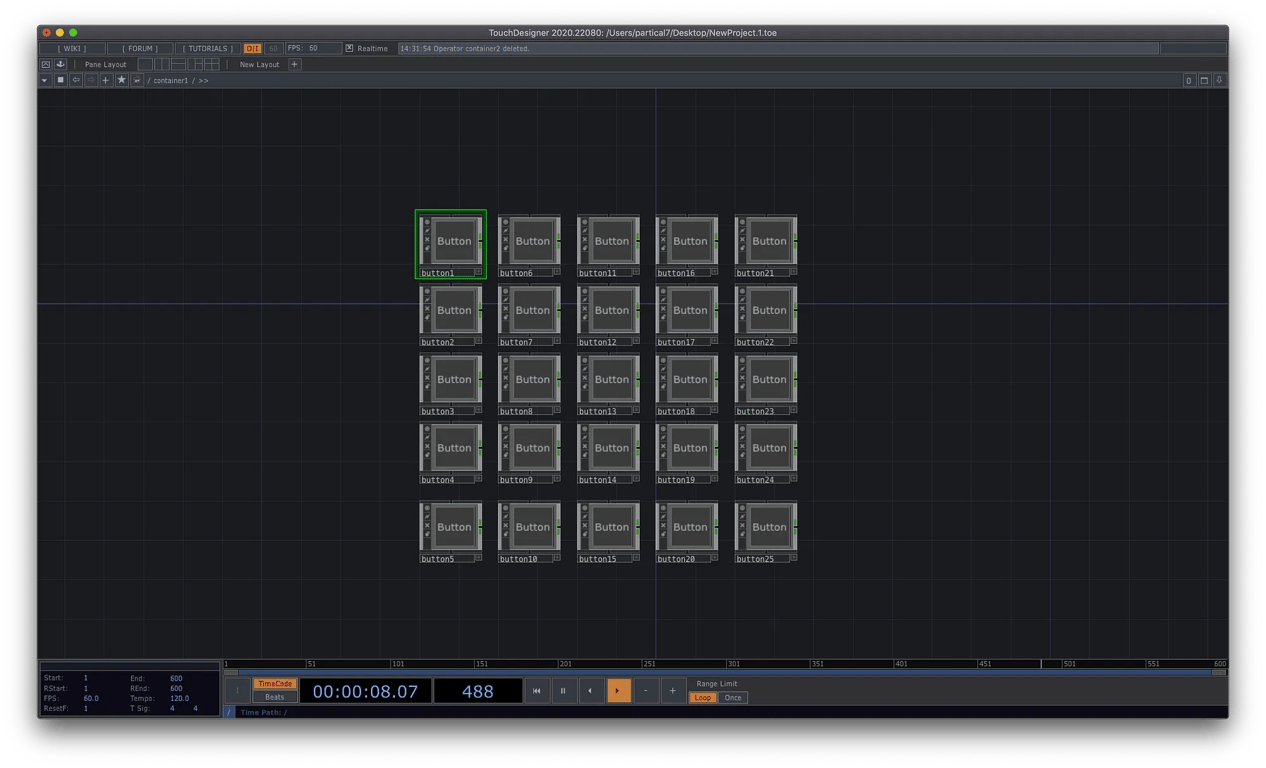Viewport: 1266px width, 768px height.
Task: Jump to the timeline start with the rewind icon
Action: pyautogui.click(x=537, y=690)
